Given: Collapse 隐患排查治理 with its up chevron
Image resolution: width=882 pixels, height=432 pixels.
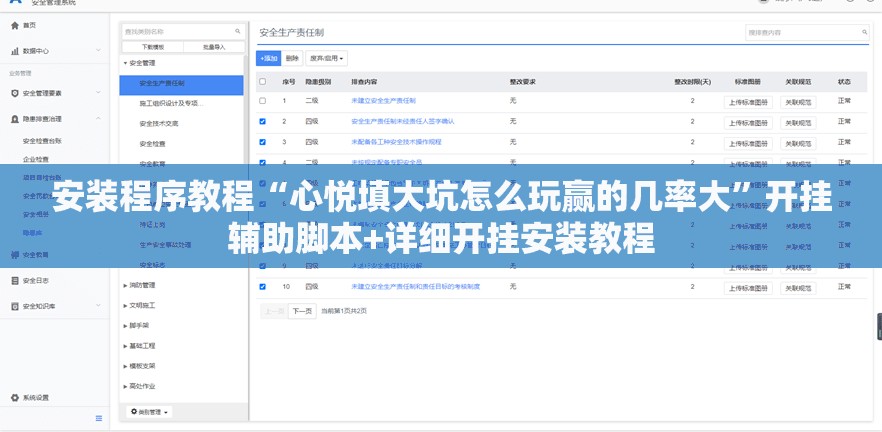Looking at the screenshot, I should [x=98, y=119].
